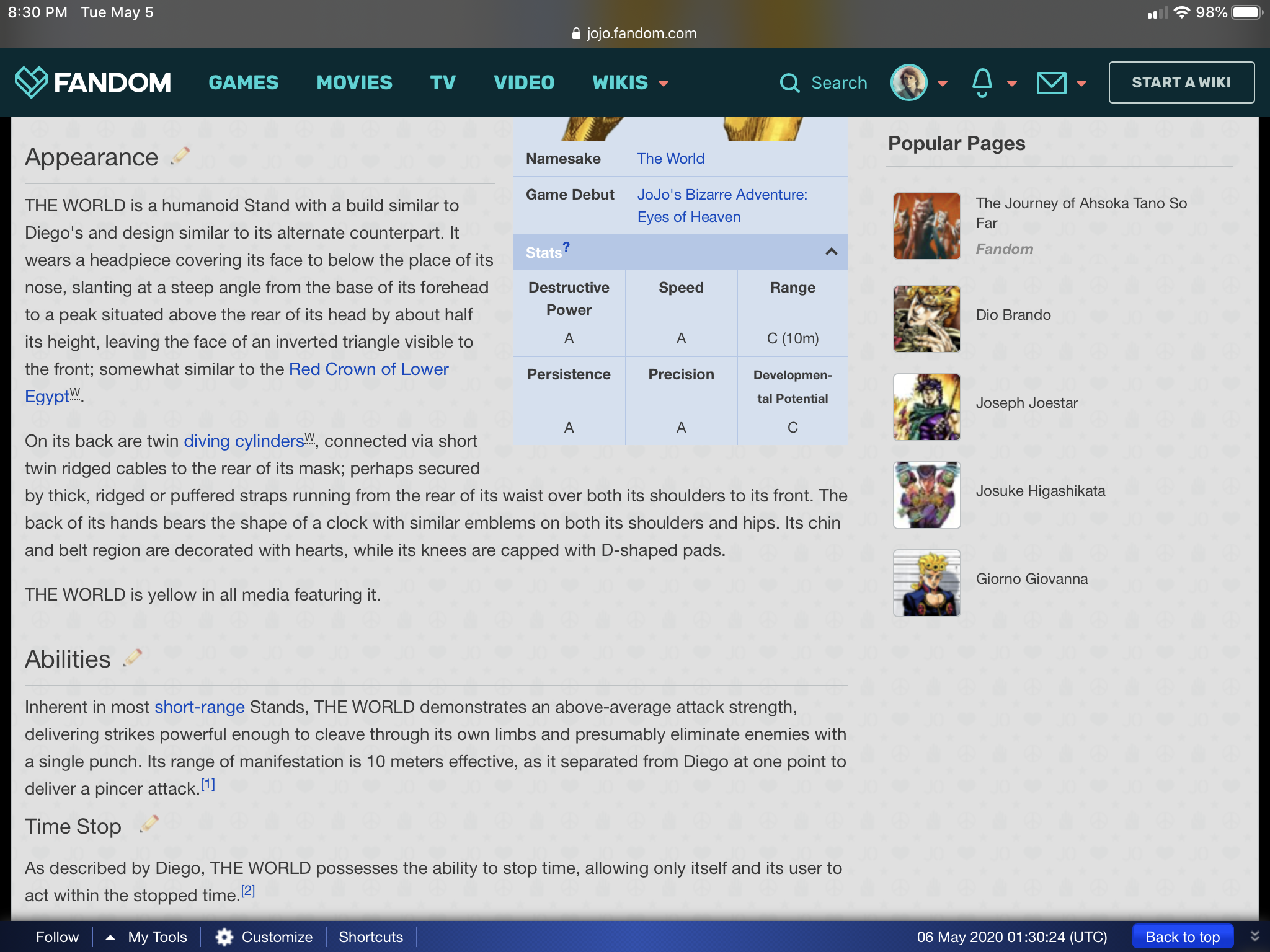
Task: Click the Stats help question mark
Action: (x=566, y=247)
